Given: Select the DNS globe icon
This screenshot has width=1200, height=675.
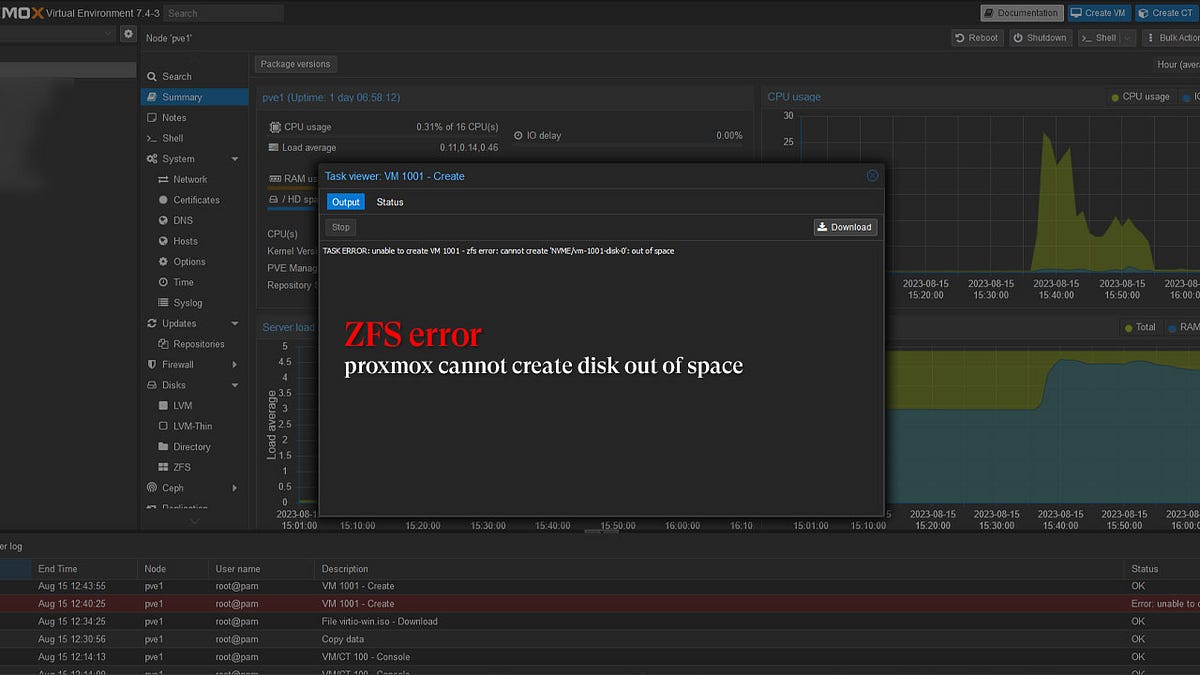Looking at the screenshot, I should pos(164,221).
